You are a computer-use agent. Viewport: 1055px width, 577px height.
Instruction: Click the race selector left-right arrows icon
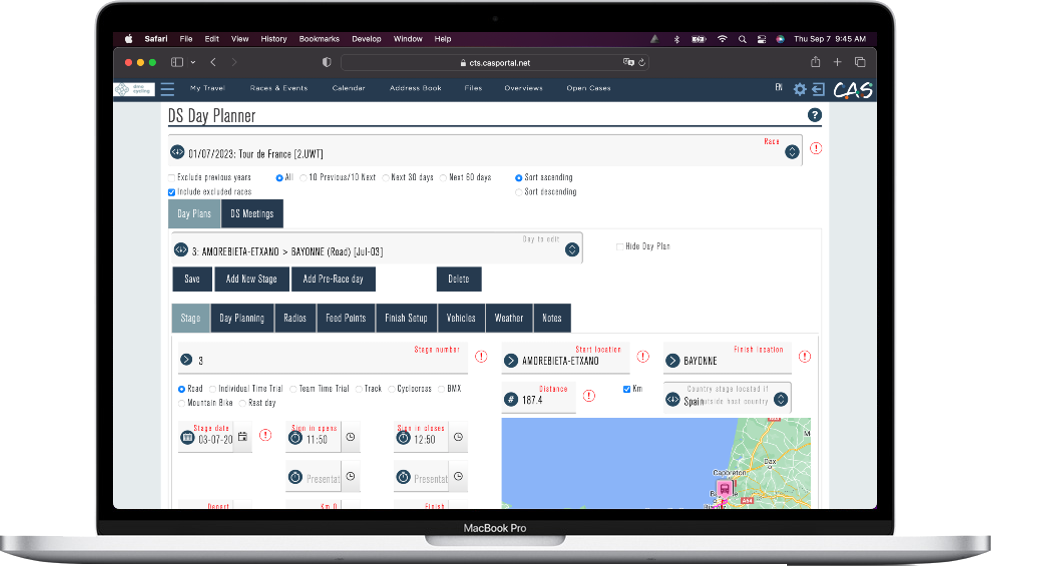click(177, 153)
